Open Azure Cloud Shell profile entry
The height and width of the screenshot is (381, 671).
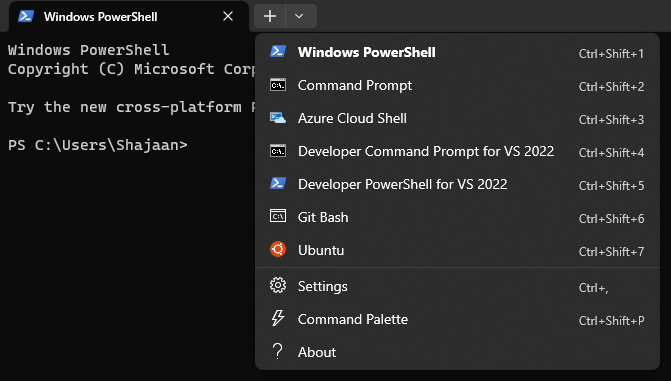point(457,119)
